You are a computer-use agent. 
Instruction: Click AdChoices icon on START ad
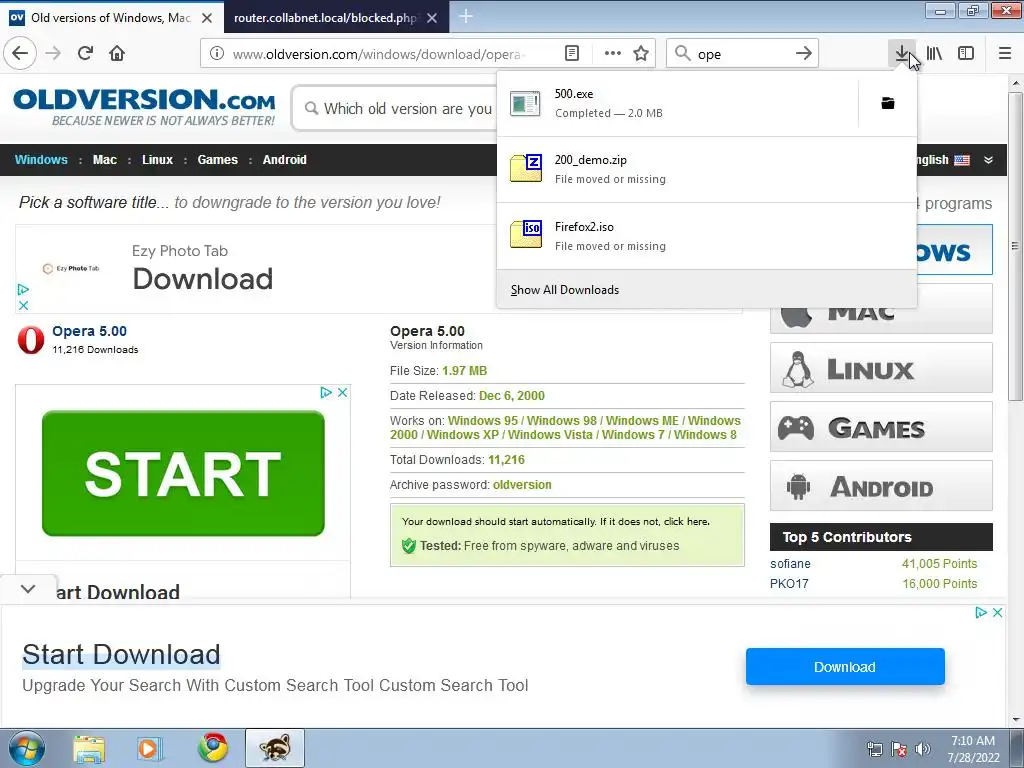click(x=326, y=392)
